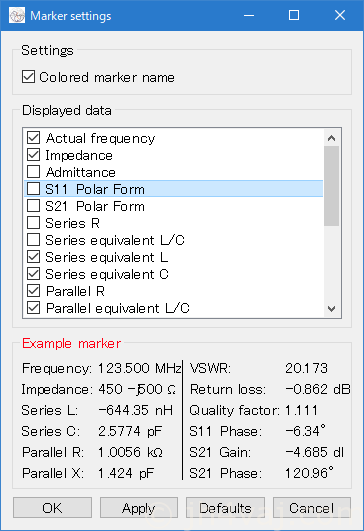Viewport: 364px width, 531px height.
Task: Enable S21 Polar Form display
Action: (x=34, y=206)
